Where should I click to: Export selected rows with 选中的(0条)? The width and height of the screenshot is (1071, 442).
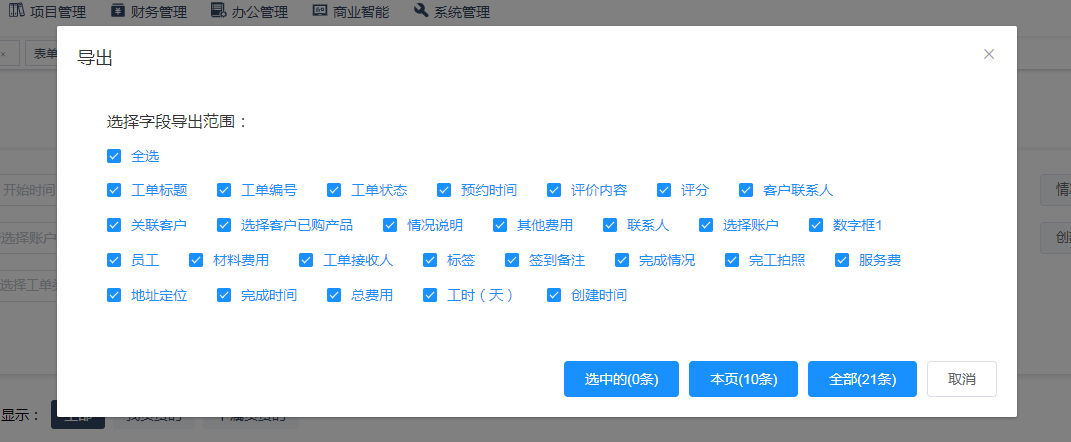621,379
